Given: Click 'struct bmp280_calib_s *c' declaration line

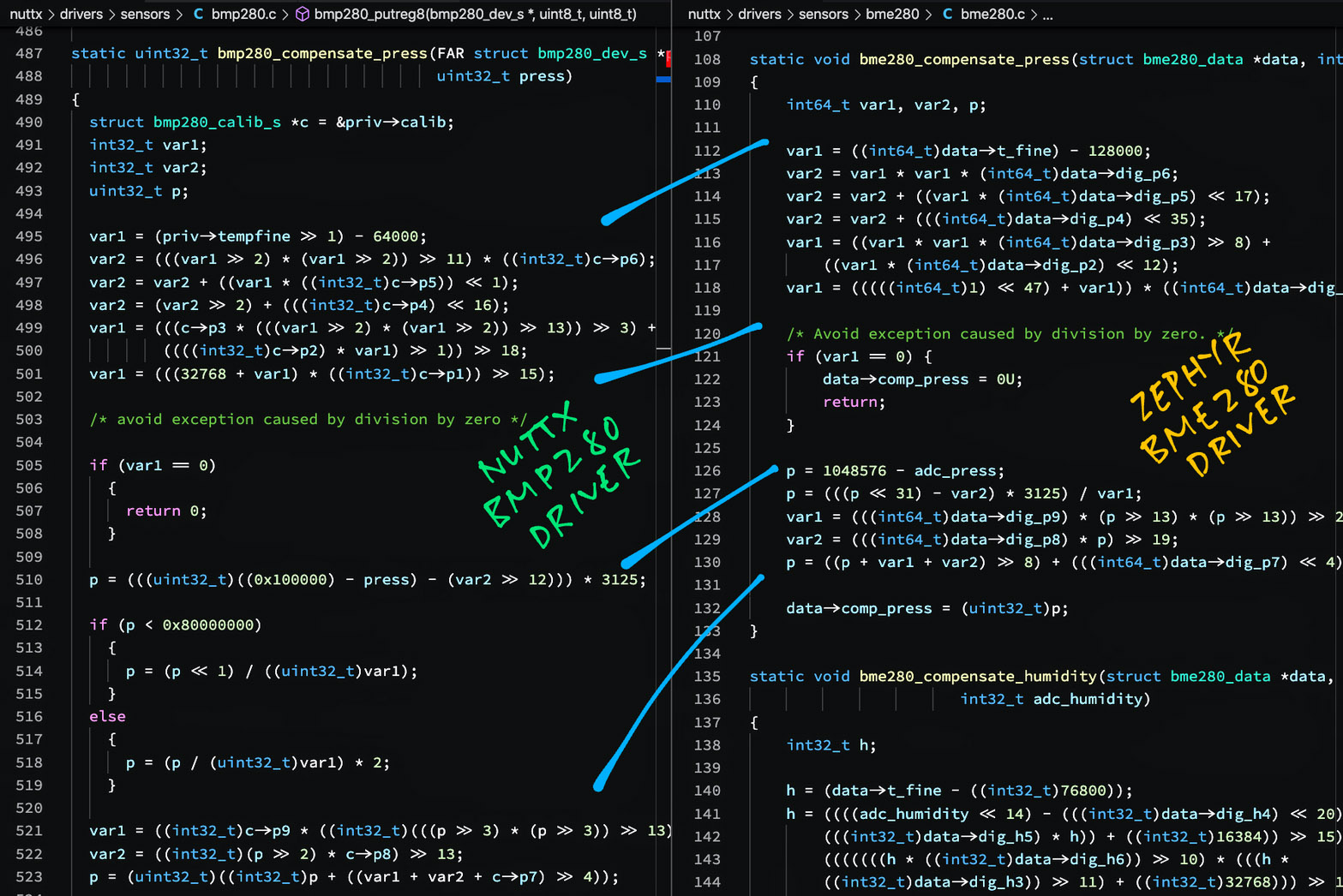Looking at the screenshot, I should (x=272, y=122).
